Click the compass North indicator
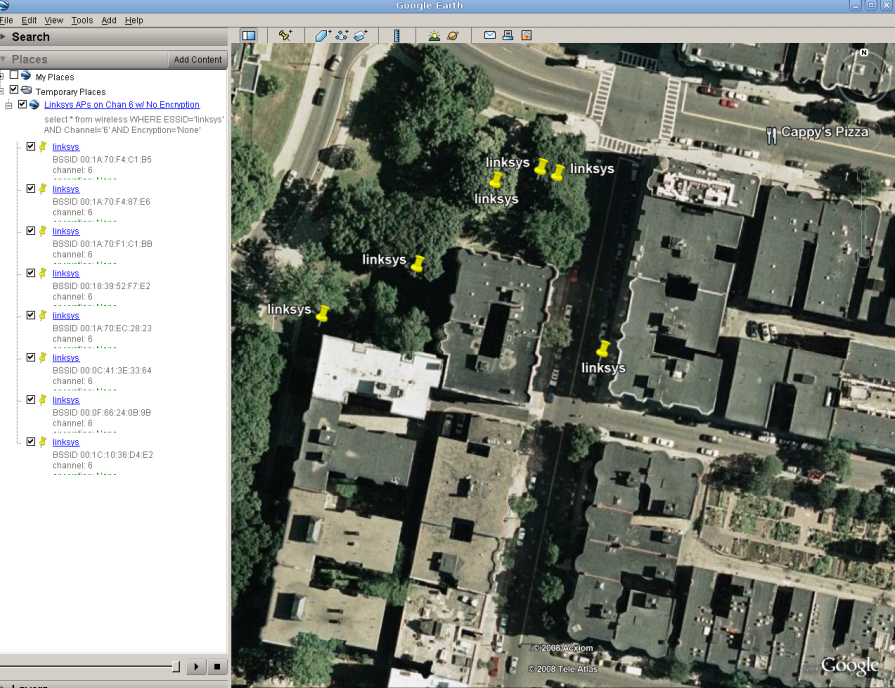The width and height of the screenshot is (895, 688). 864,53
